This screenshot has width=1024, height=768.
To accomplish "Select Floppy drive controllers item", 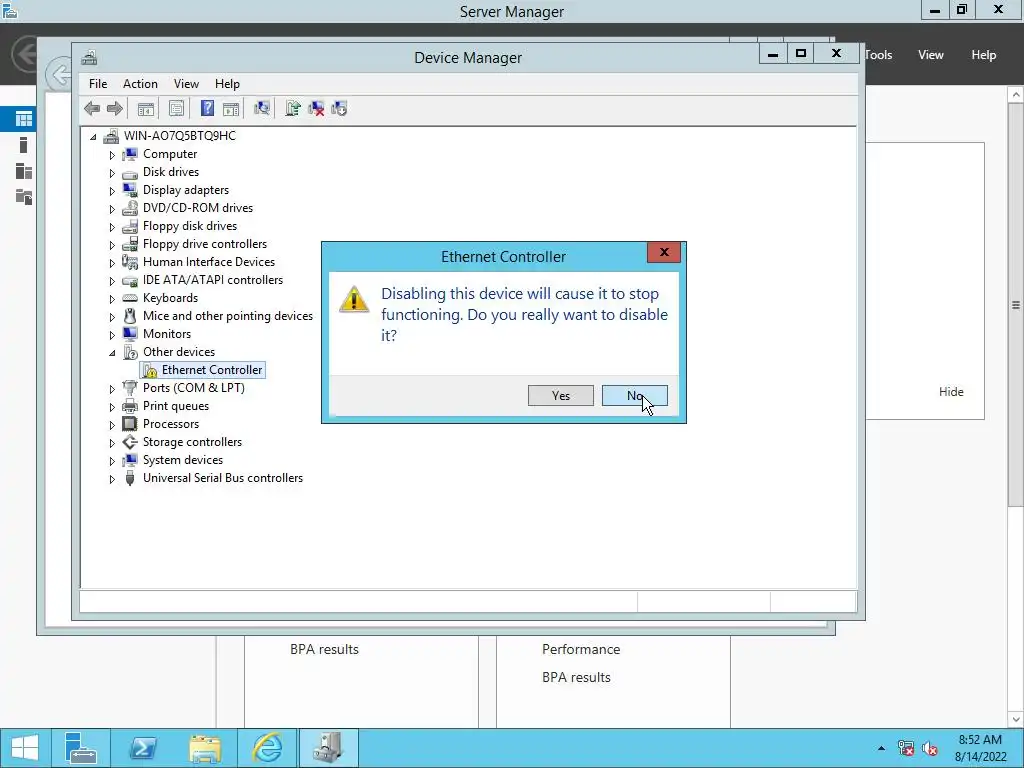I will click(x=205, y=244).
